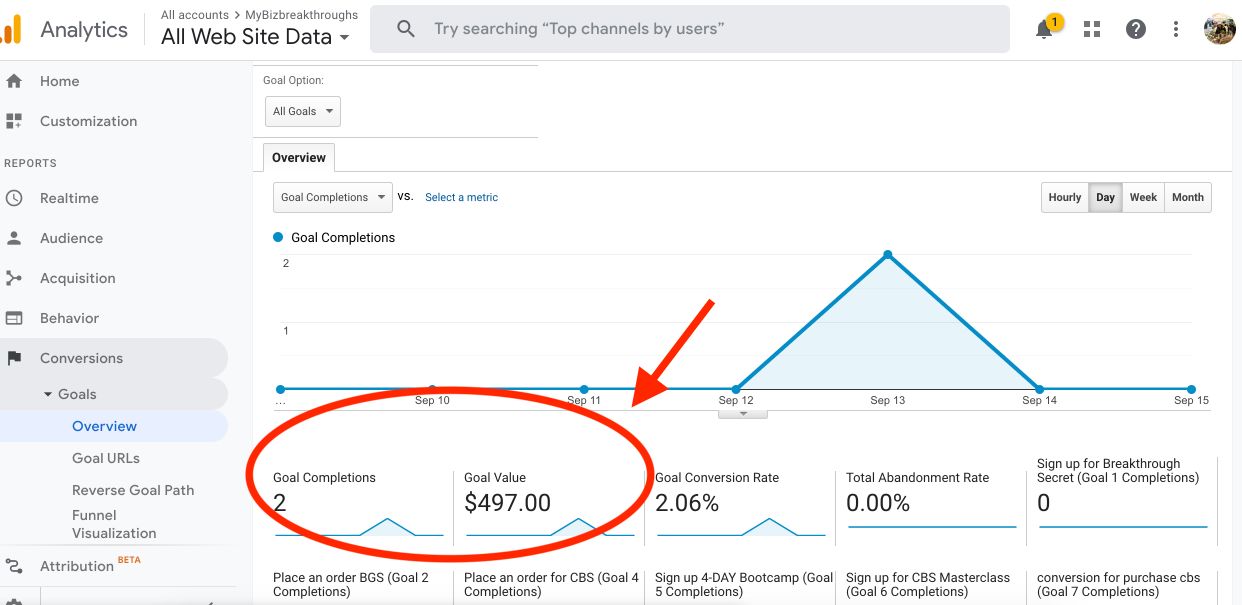1242x605 pixels.
Task: Open the Behavior menu item
Action: click(70, 318)
